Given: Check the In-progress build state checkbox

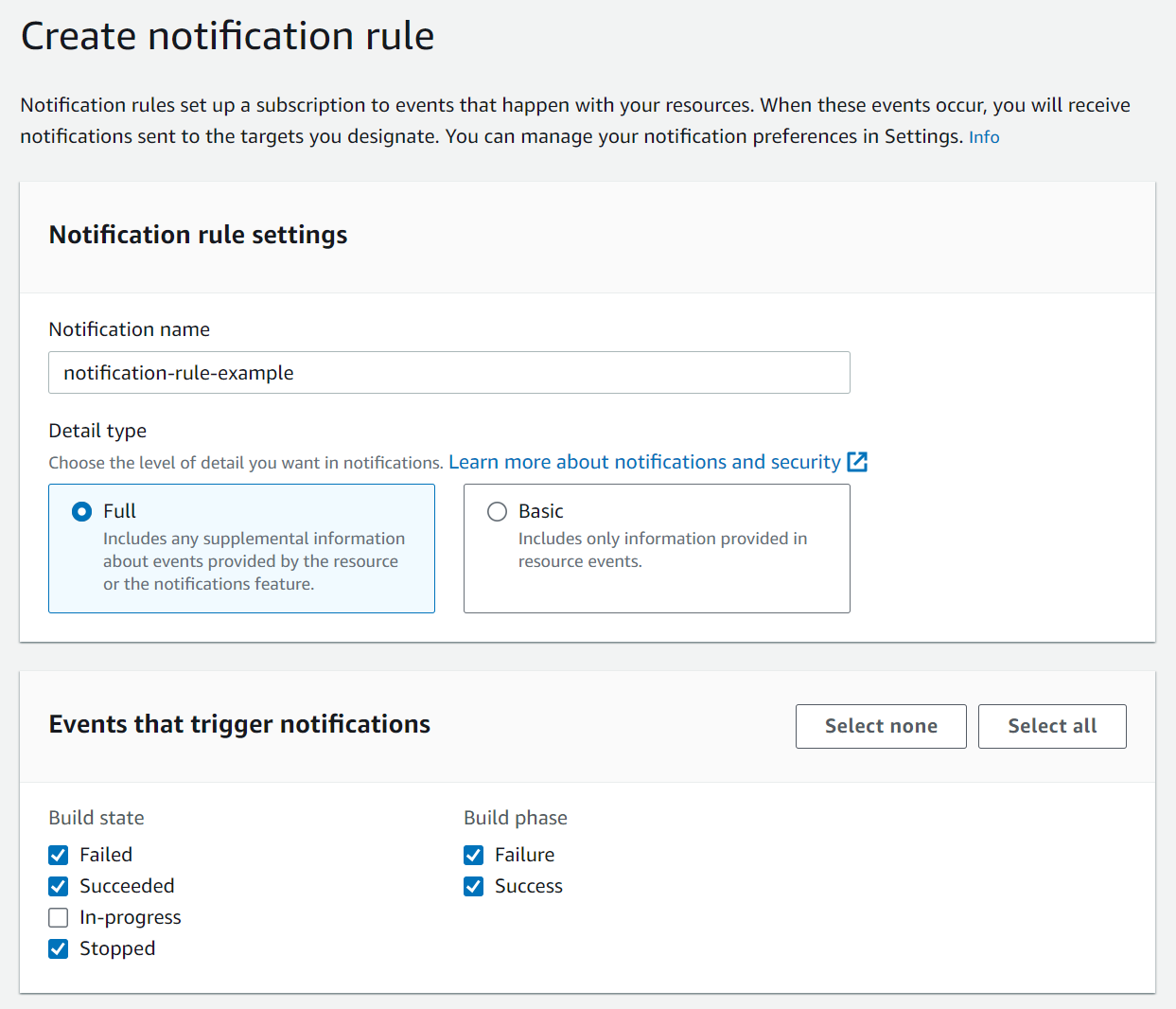Looking at the screenshot, I should click(59, 917).
